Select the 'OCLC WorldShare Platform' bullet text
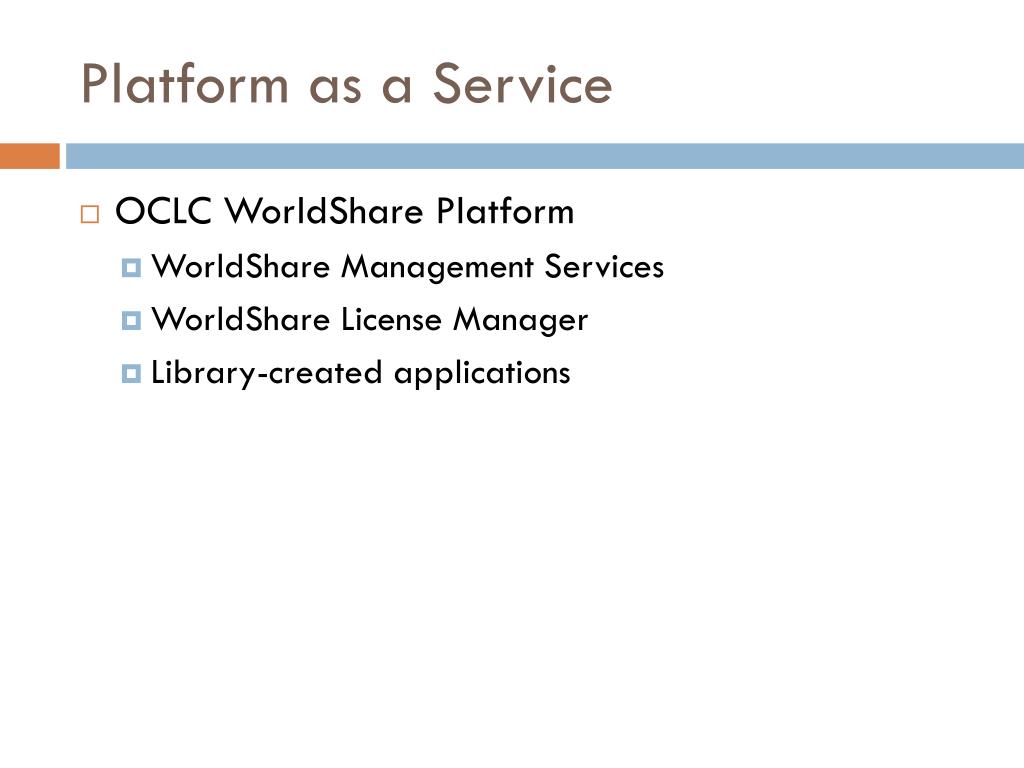 344,211
